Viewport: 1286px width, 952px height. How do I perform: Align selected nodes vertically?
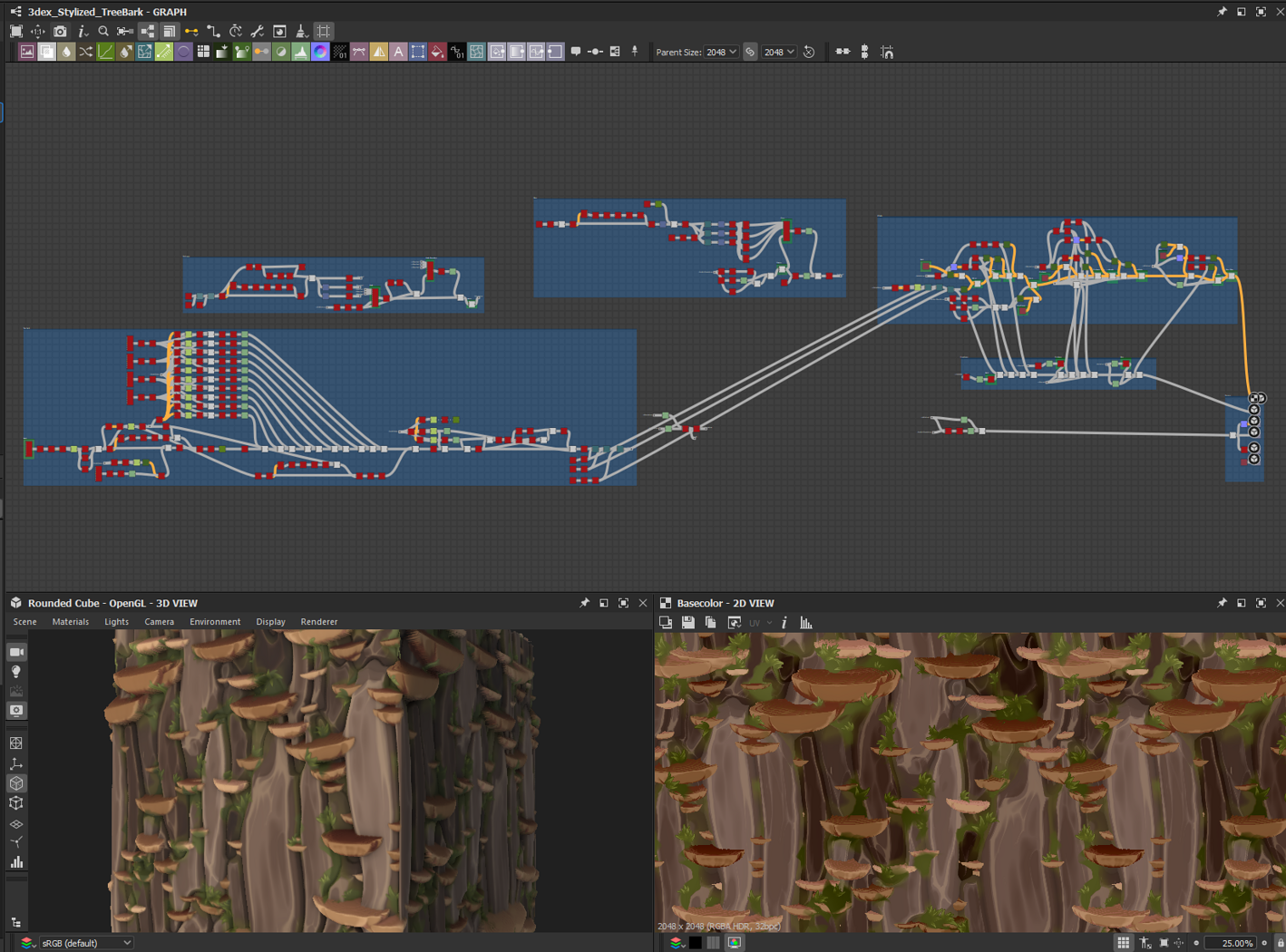[864, 52]
